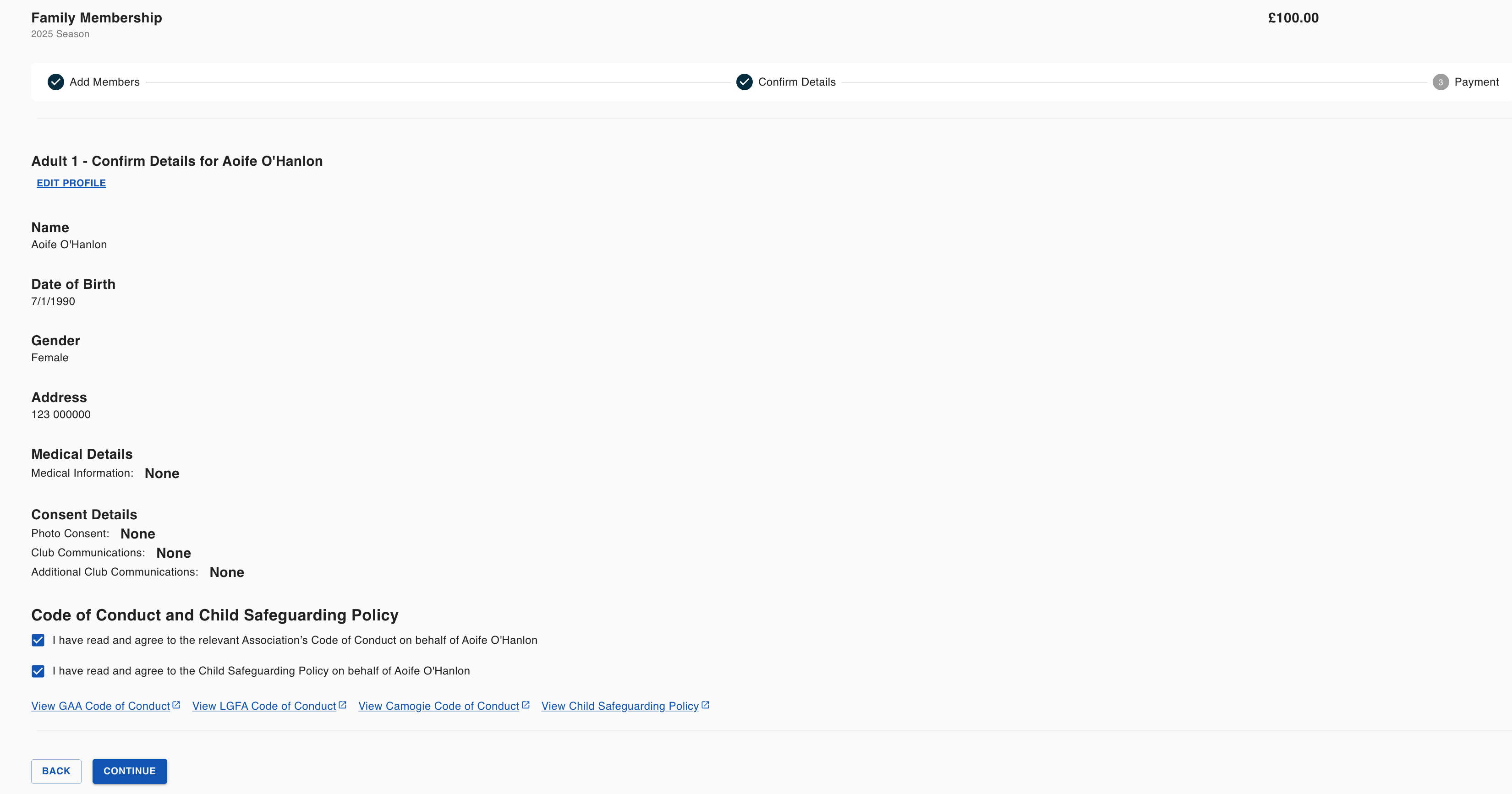Image resolution: width=1512 pixels, height=794 pixels.
Task: Click the Add Members step checkmark icon
Action: click(56, 82)
